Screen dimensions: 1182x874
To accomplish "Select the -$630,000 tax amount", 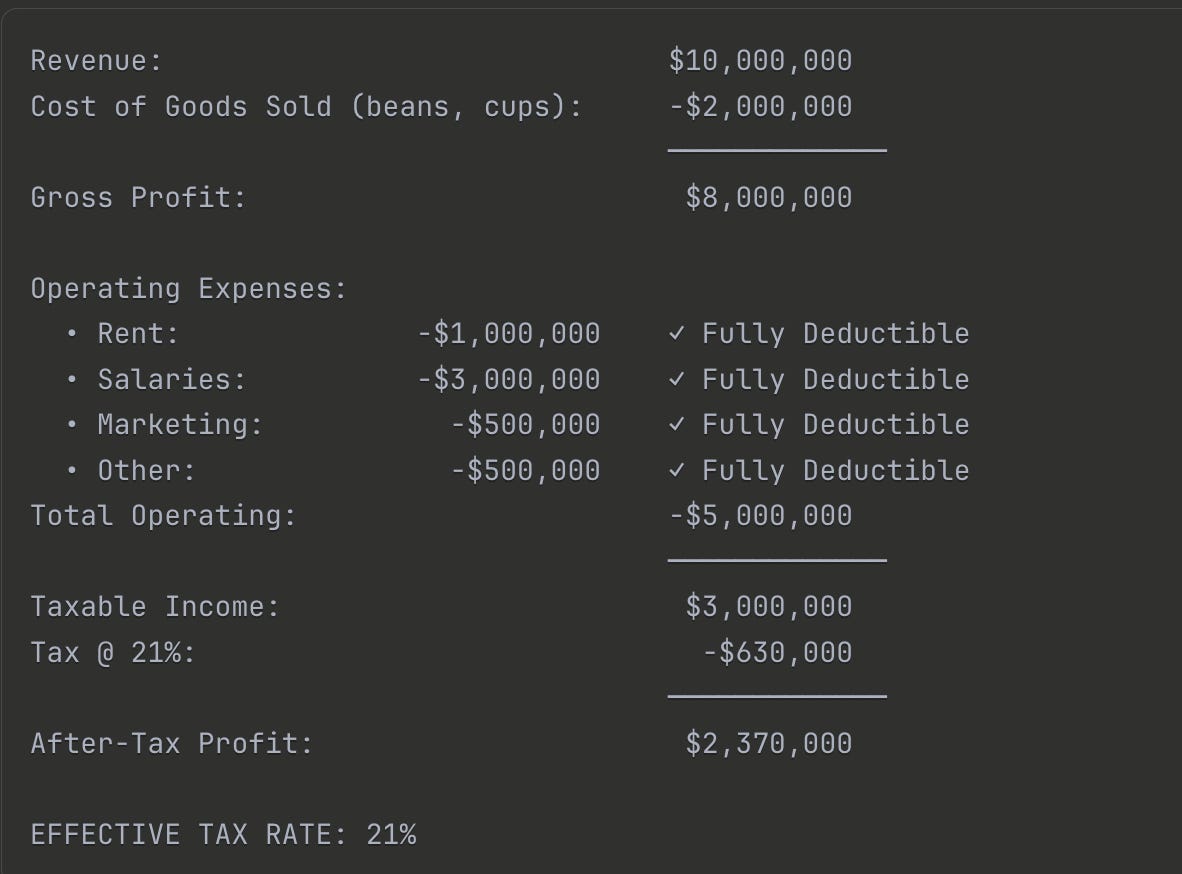I will click(777, 652).
